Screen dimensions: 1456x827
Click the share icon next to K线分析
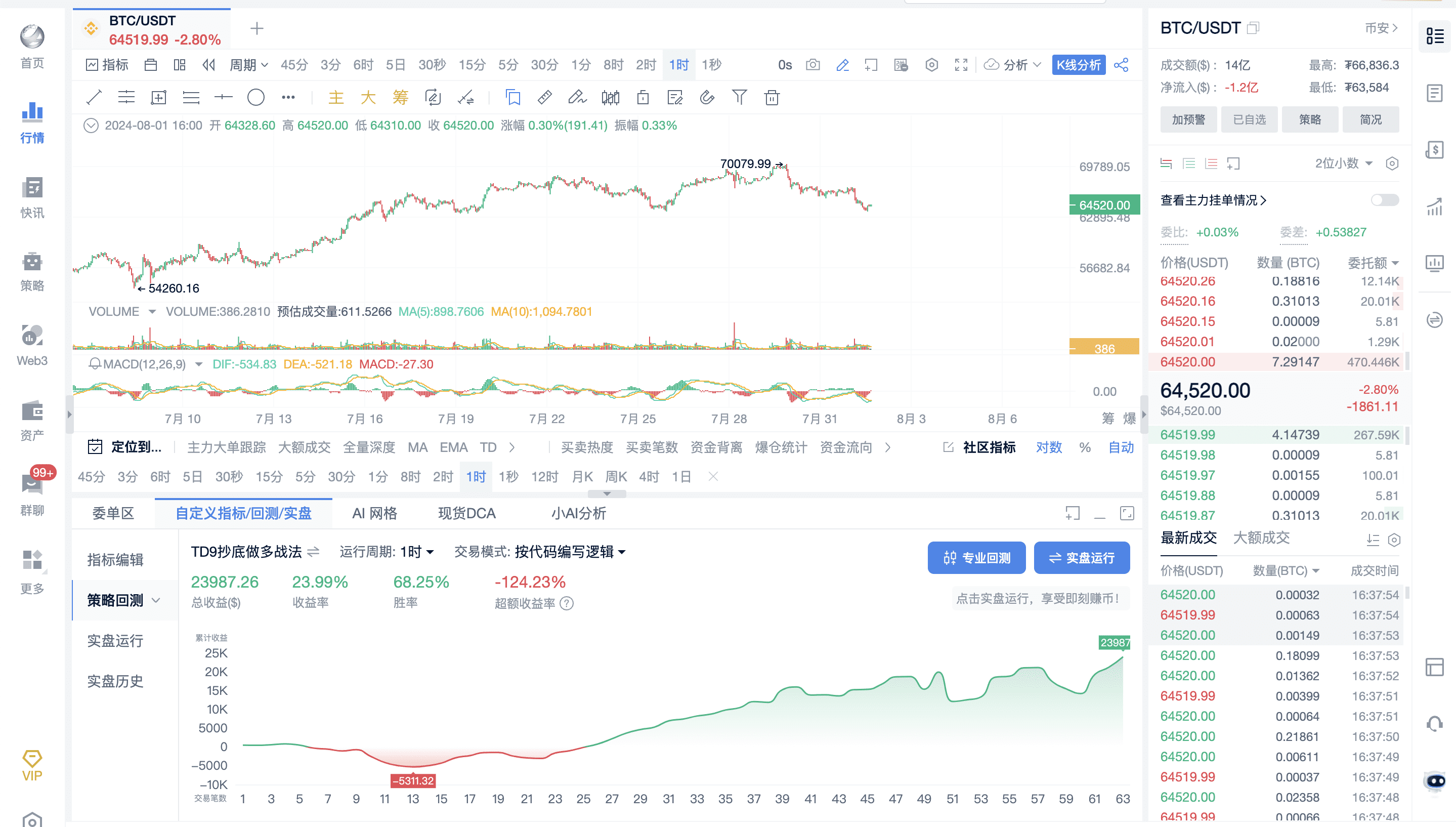[1121, 65]
